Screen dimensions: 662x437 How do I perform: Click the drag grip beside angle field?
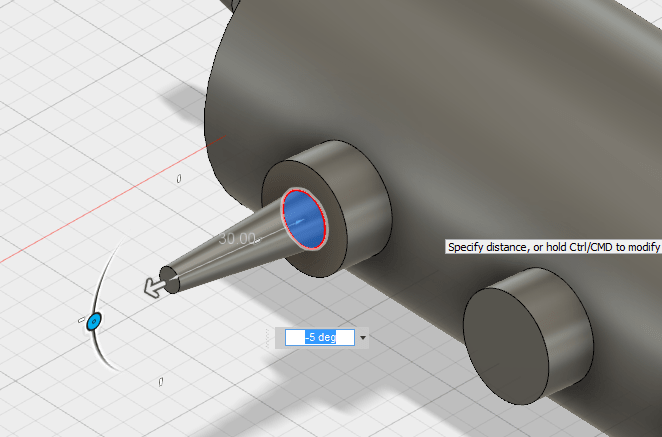pos(268,338)
